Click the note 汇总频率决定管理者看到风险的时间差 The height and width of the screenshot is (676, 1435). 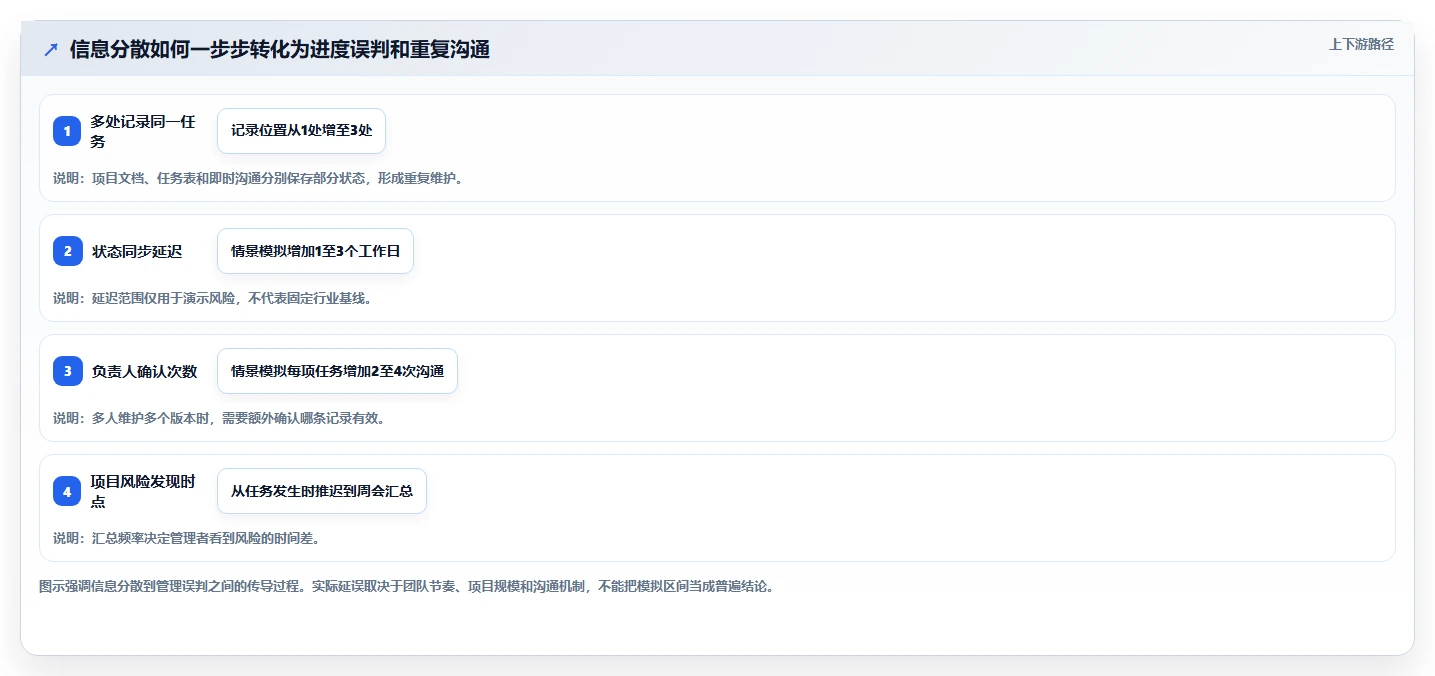(x=186, y=538)
